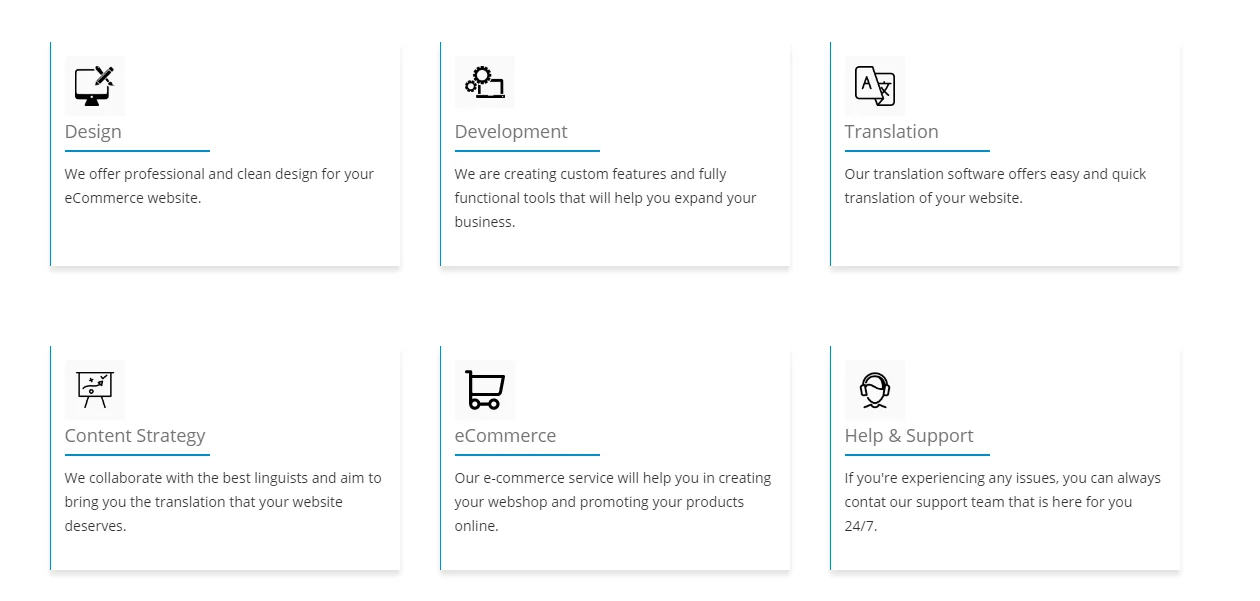1260x601 pixels.
Task: Click the blue underline beneath eCommerce
Action: coord(527,455)
